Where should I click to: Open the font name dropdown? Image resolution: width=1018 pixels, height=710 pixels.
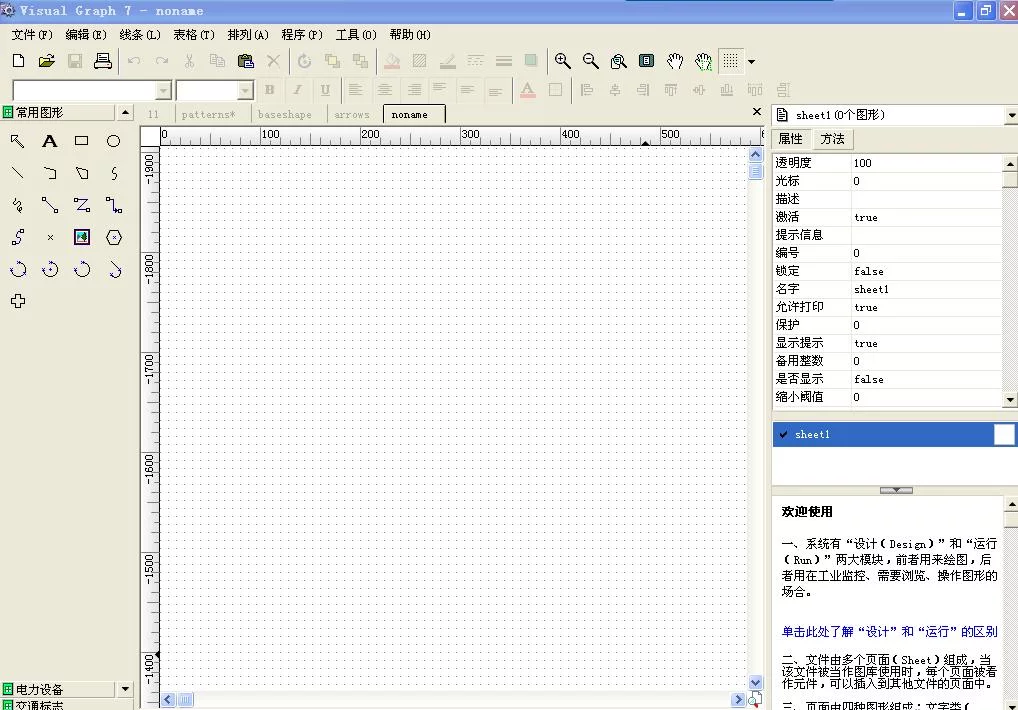(164, 90)
